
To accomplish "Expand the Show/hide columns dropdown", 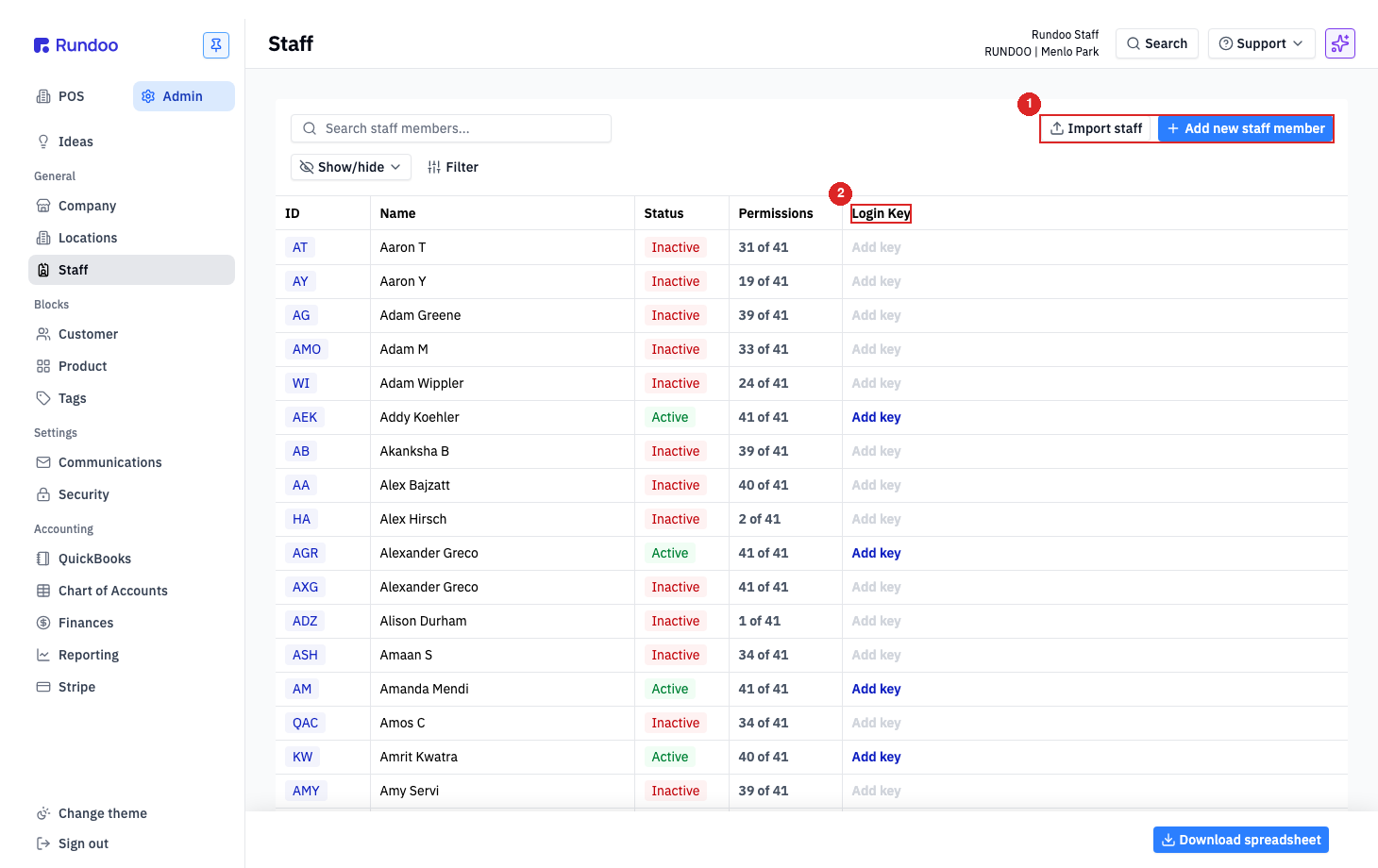I will pos(351,167).
